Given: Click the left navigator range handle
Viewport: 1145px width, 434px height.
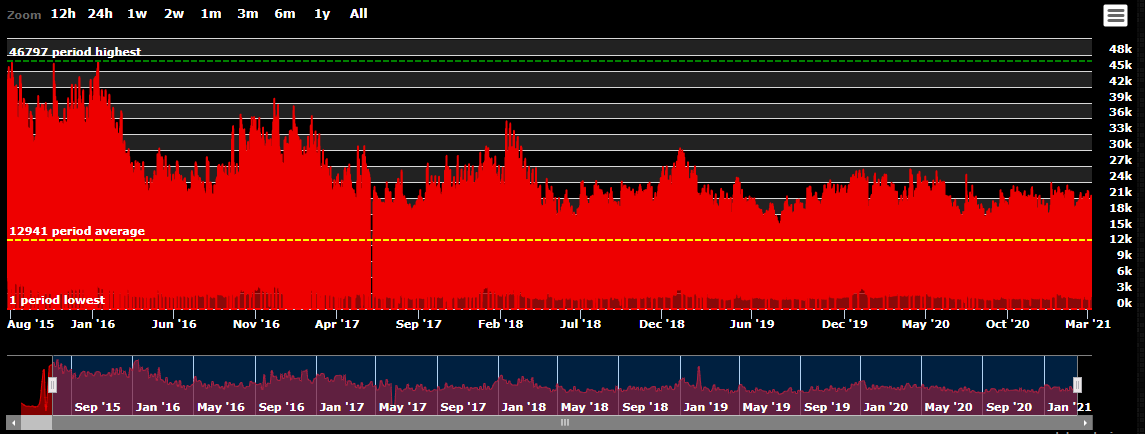Looking at the screenshot, I should click(53, 385).
